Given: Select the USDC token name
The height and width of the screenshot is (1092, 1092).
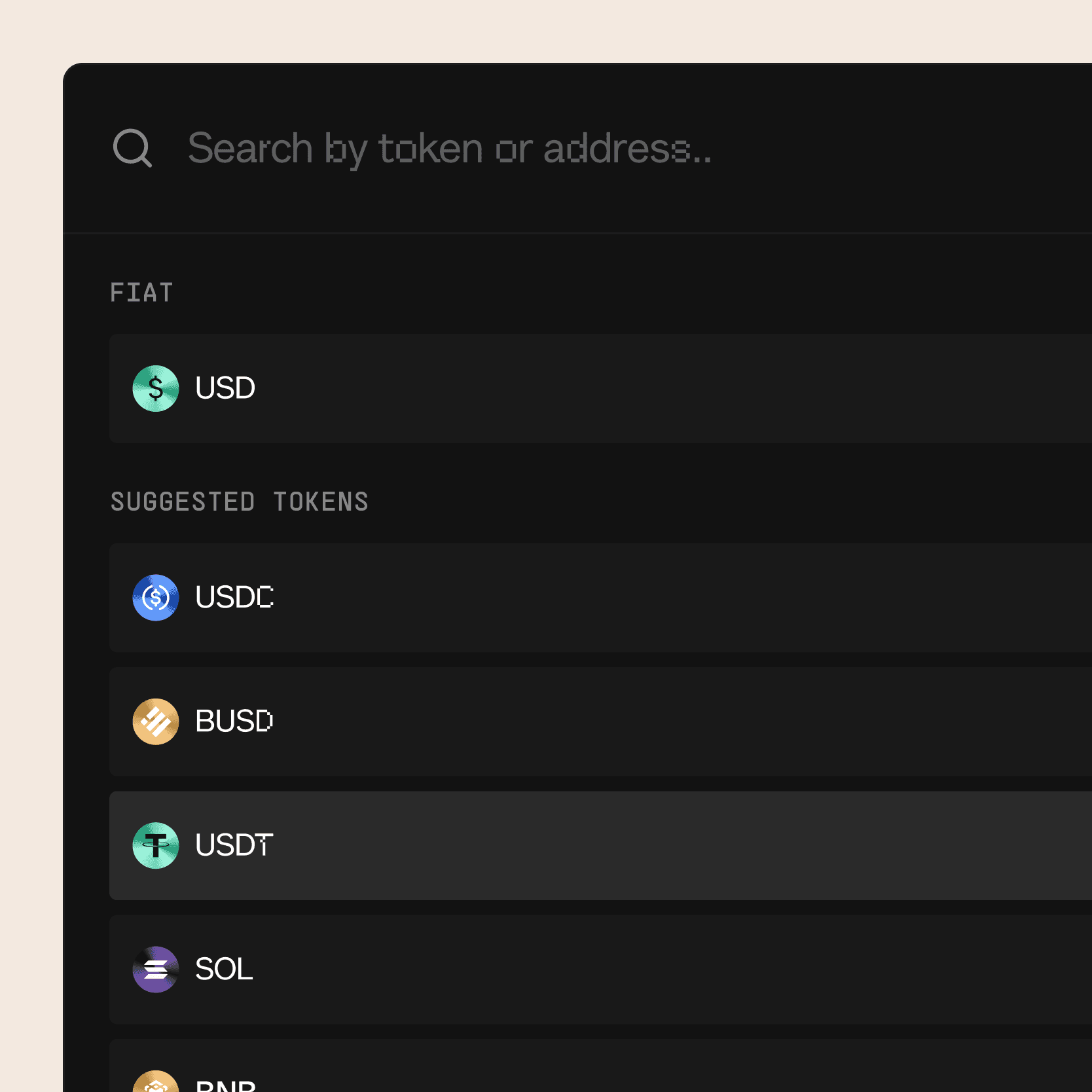Looking at the screenshot, I should tap(234, 597).
